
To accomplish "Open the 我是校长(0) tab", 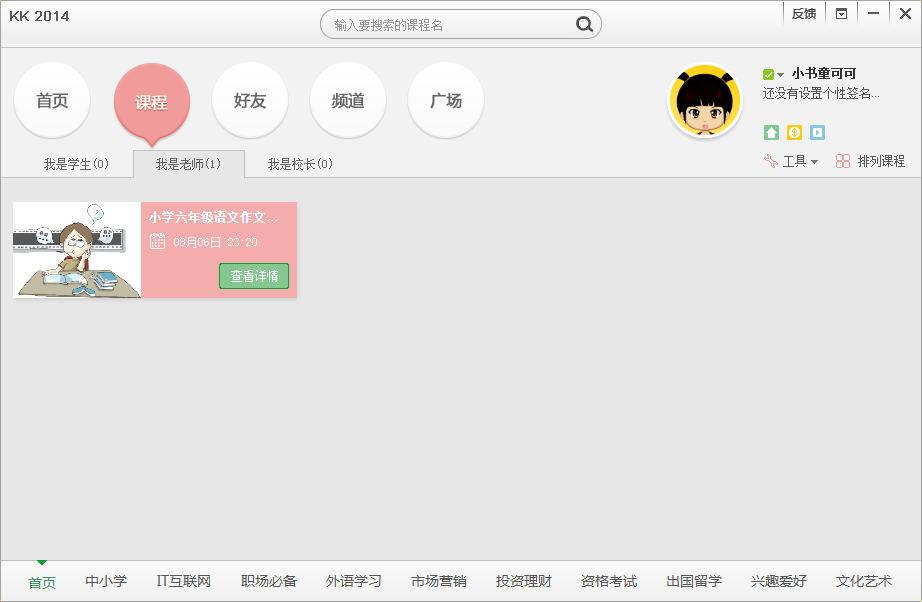I will (x=300, y=161).
